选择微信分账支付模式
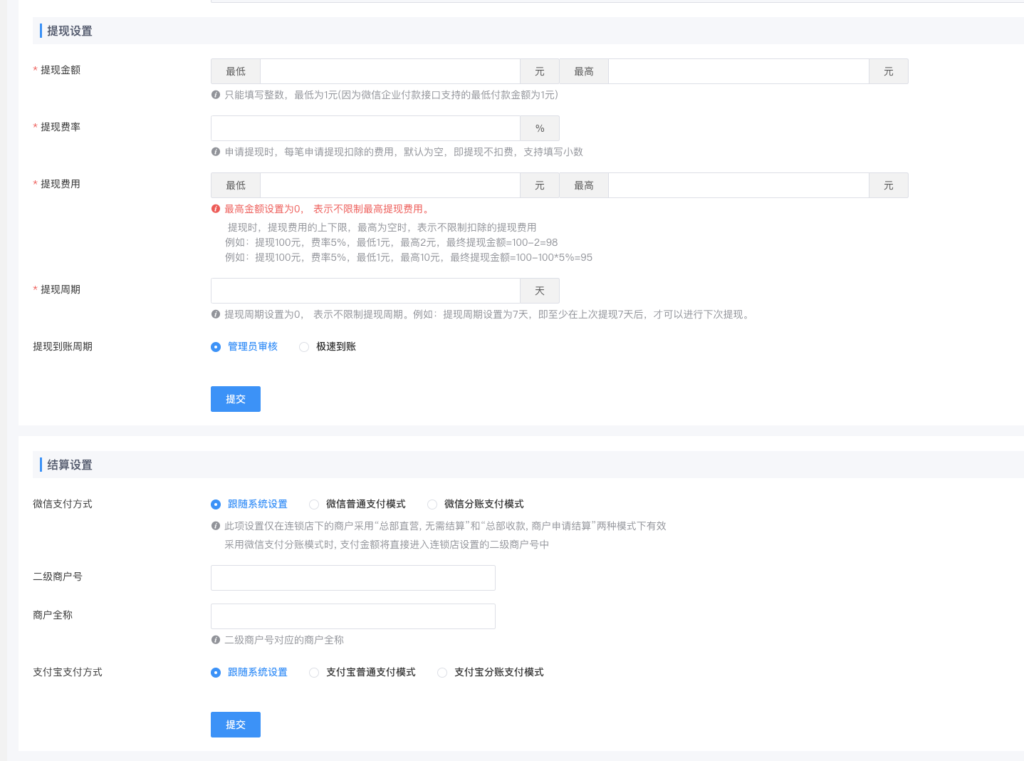 431,504
